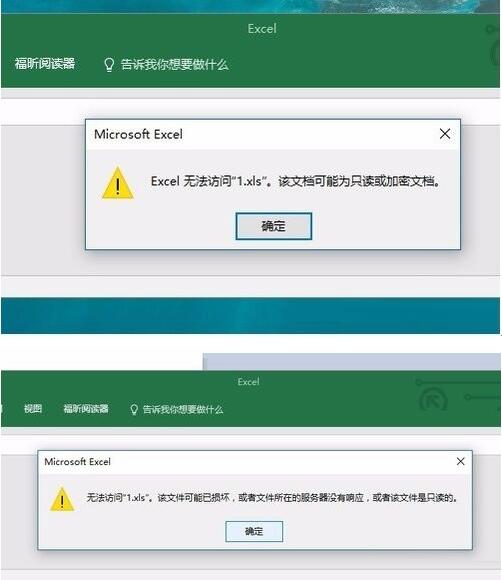
Task: Click 确定 in the server-not-responding warning dialog
Action: 254,532
